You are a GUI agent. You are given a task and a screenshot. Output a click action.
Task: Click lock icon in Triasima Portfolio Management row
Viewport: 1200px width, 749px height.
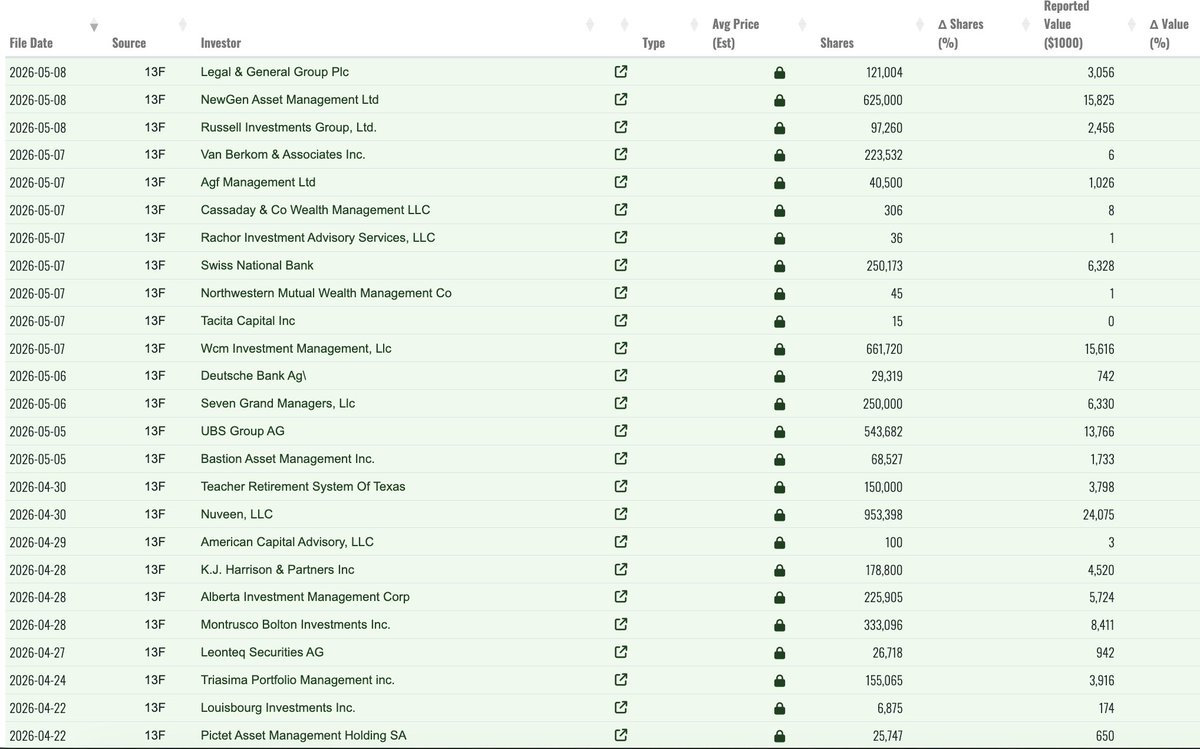click(780, 680)
